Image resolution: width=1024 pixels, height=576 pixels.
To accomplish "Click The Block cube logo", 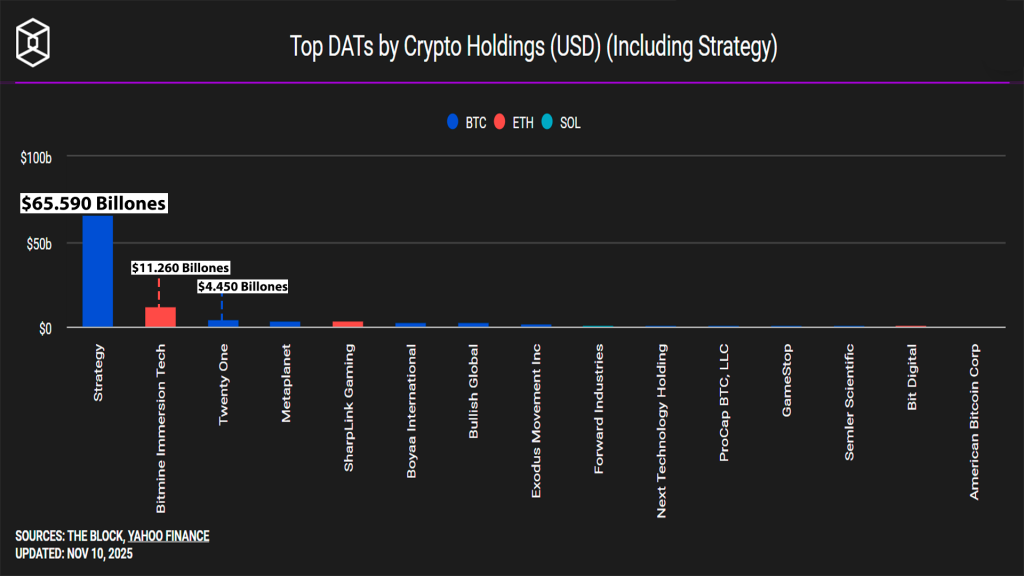I will 36,44.
